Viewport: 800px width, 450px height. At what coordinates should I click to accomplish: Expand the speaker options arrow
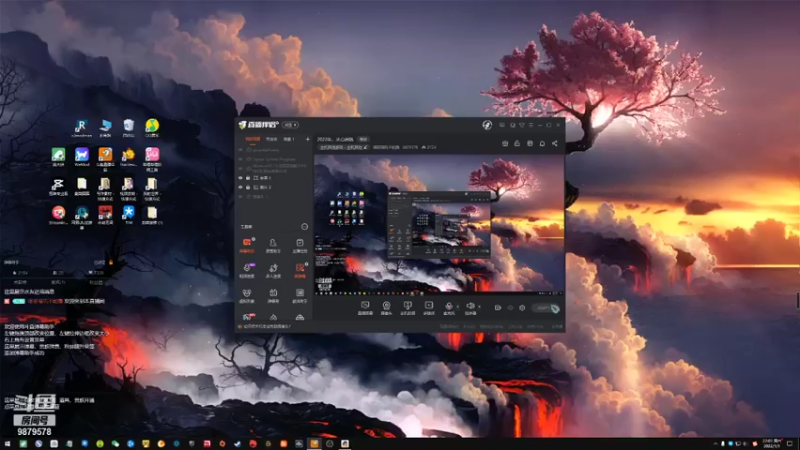[x=479, y=307]
